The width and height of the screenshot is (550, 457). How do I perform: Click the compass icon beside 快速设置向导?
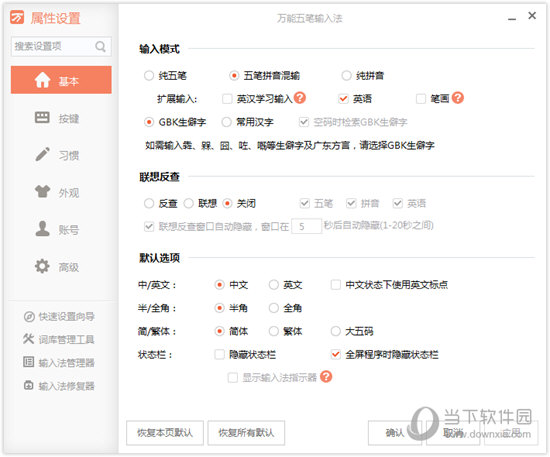pos(29,317)
